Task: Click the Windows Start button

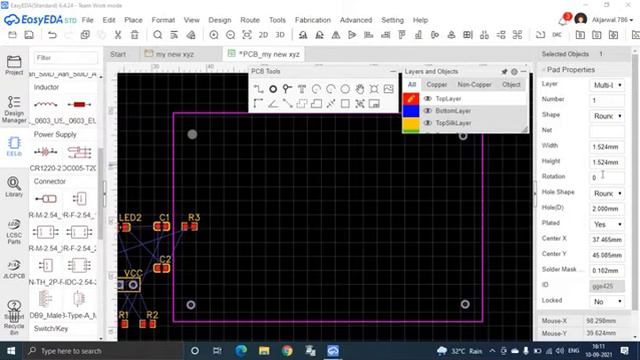Action: click(x=11, y=351)
